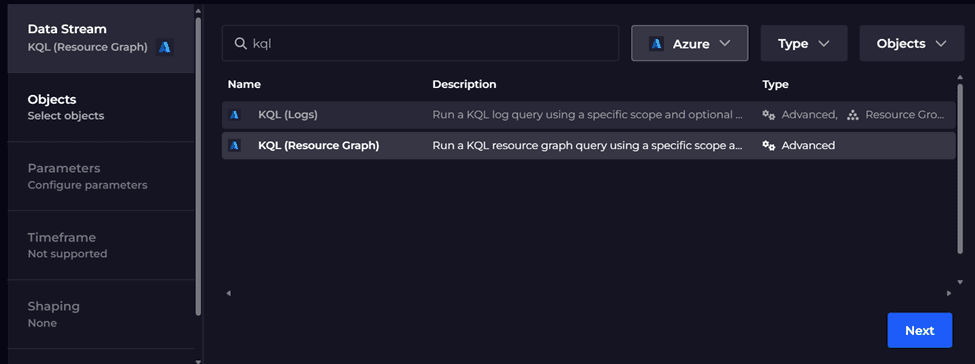This screenshot has height=364, width=975.
Task: Click the Azure logo in the Azure filter
Action: [x=656, y=44]
